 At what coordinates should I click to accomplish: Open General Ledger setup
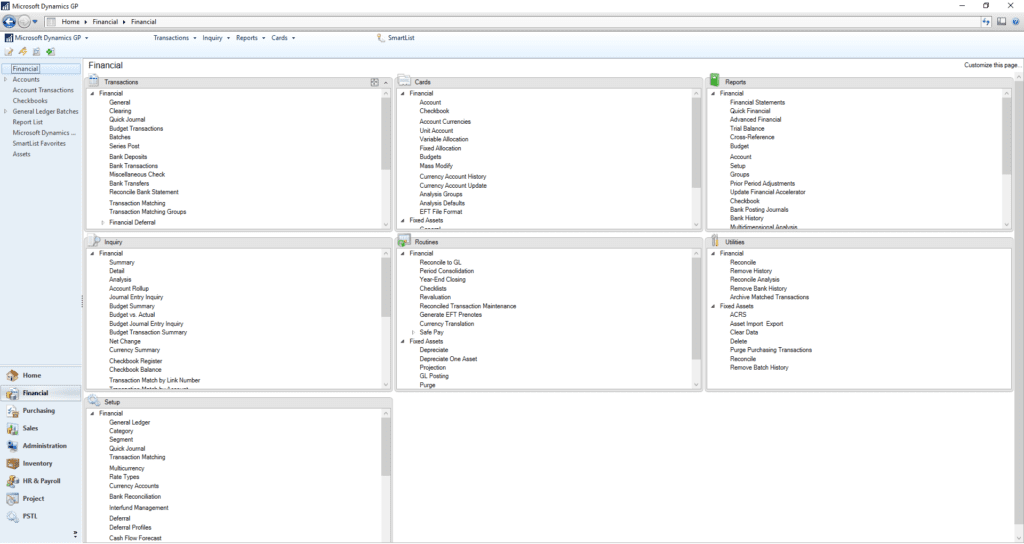tap(129, 423)
